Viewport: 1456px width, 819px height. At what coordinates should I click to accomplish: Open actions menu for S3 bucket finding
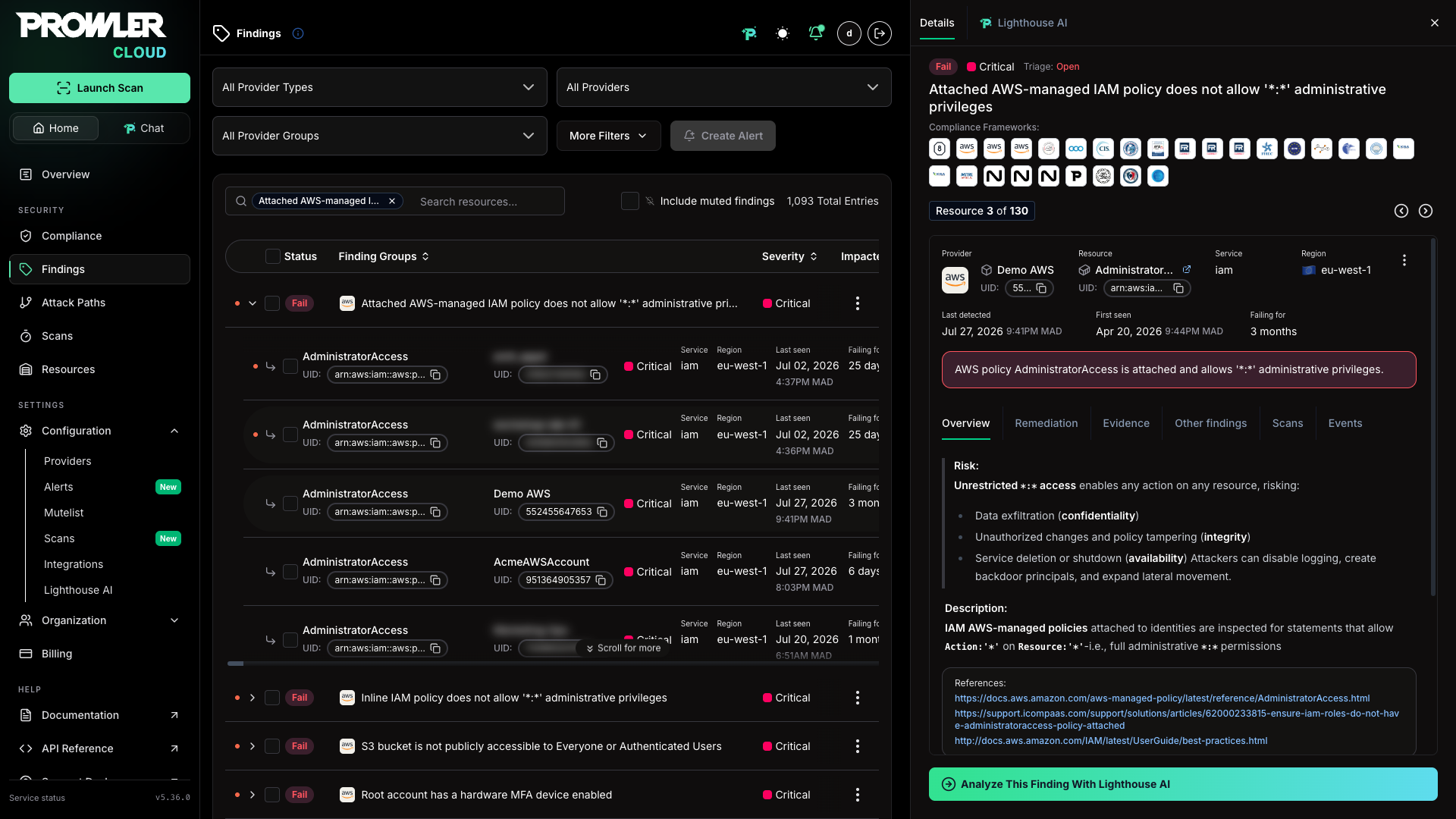click(858, 746)
